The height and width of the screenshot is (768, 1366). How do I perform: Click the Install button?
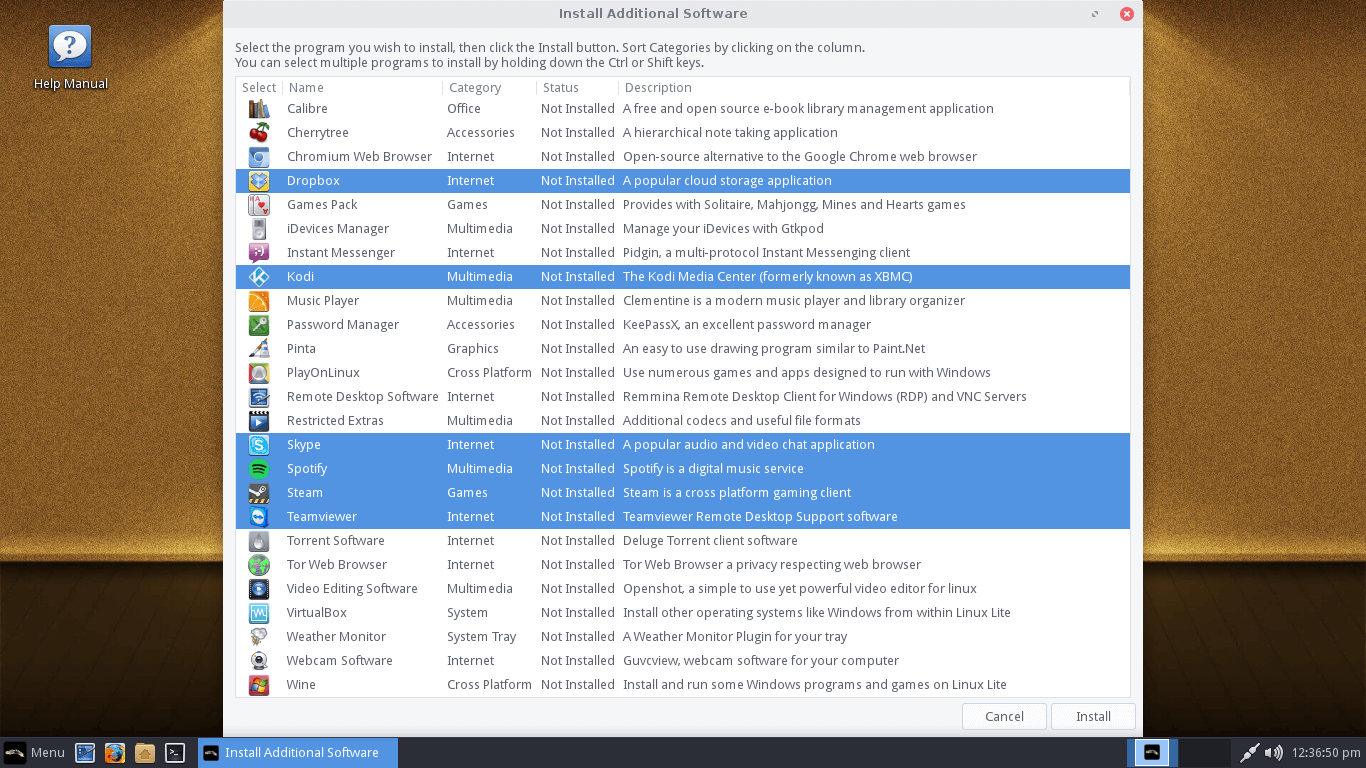coord(1093,716)
